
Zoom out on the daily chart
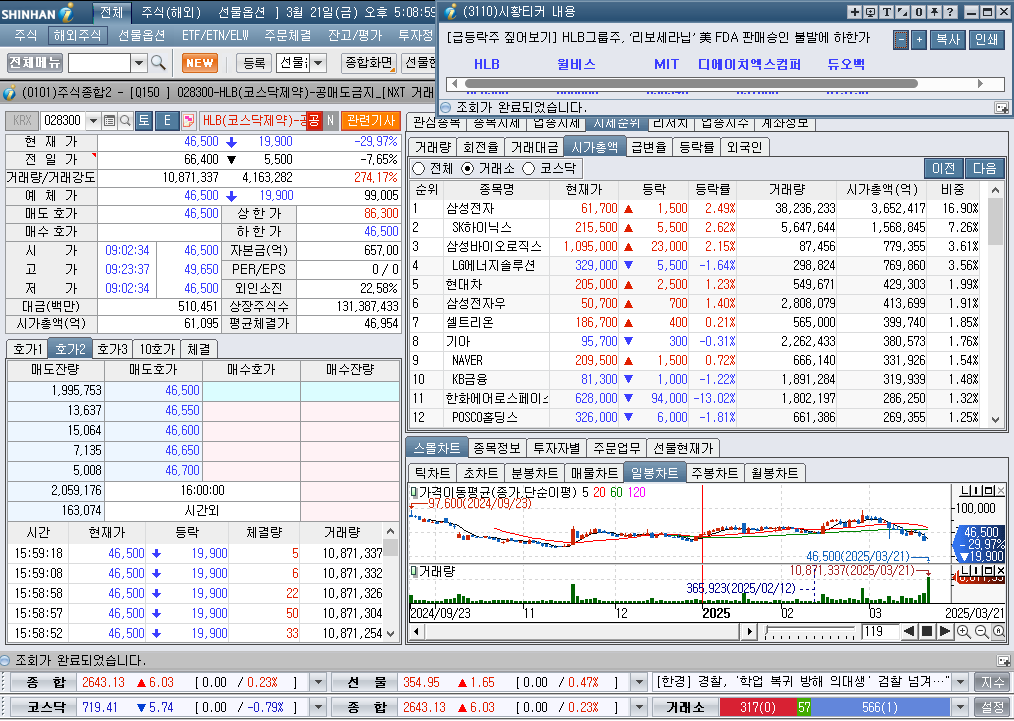[981, 632]
